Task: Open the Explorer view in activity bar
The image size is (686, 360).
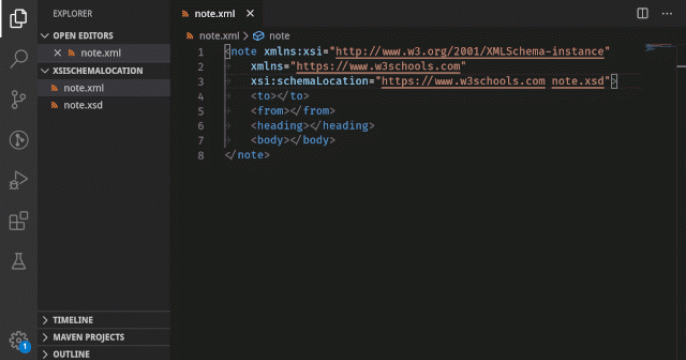Action: pyautogui.click(x=18, y=18)
